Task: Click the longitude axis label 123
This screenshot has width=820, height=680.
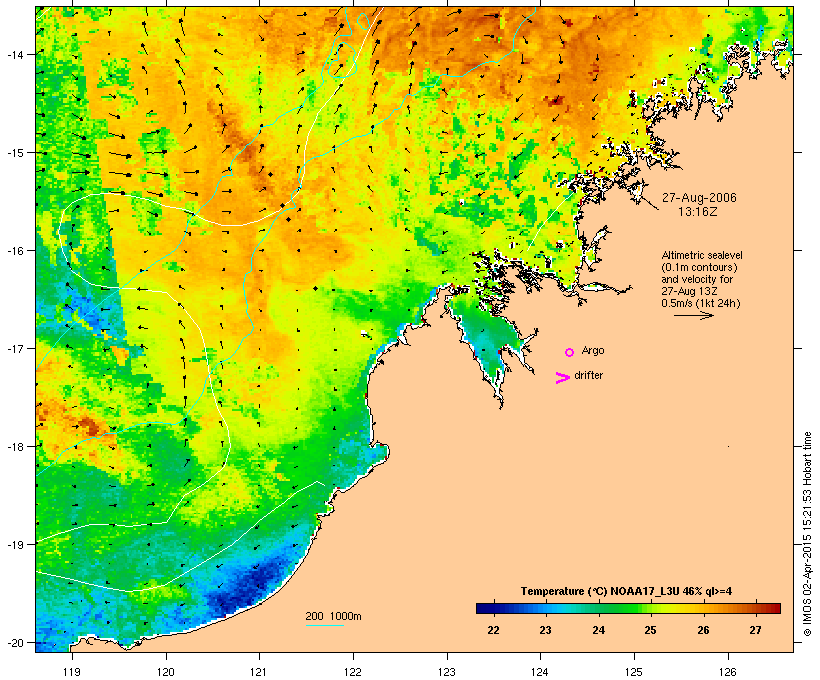Action: (x=447, y=672)
